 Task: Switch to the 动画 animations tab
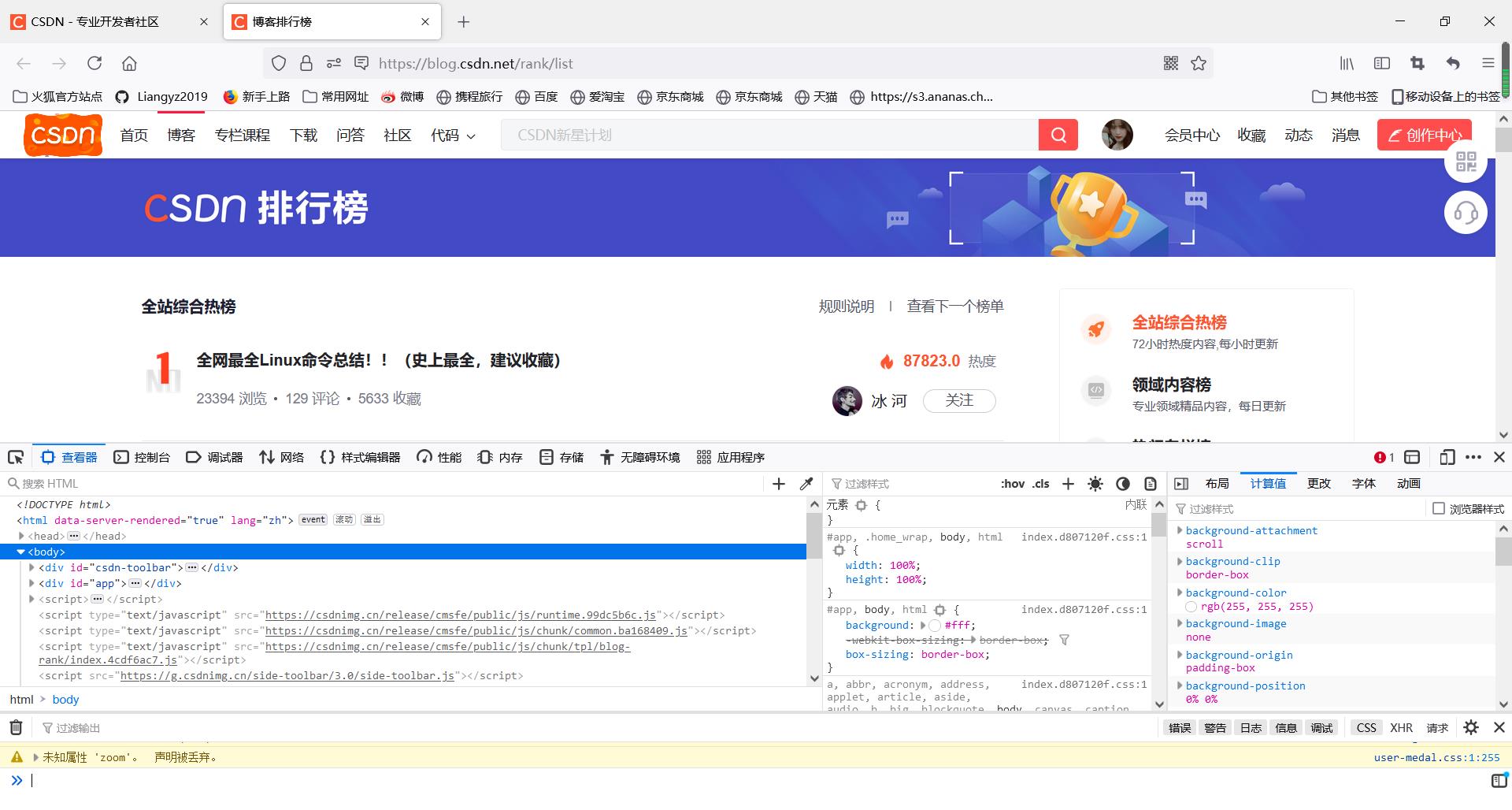pyautogui.click(x=1409, y=484)
